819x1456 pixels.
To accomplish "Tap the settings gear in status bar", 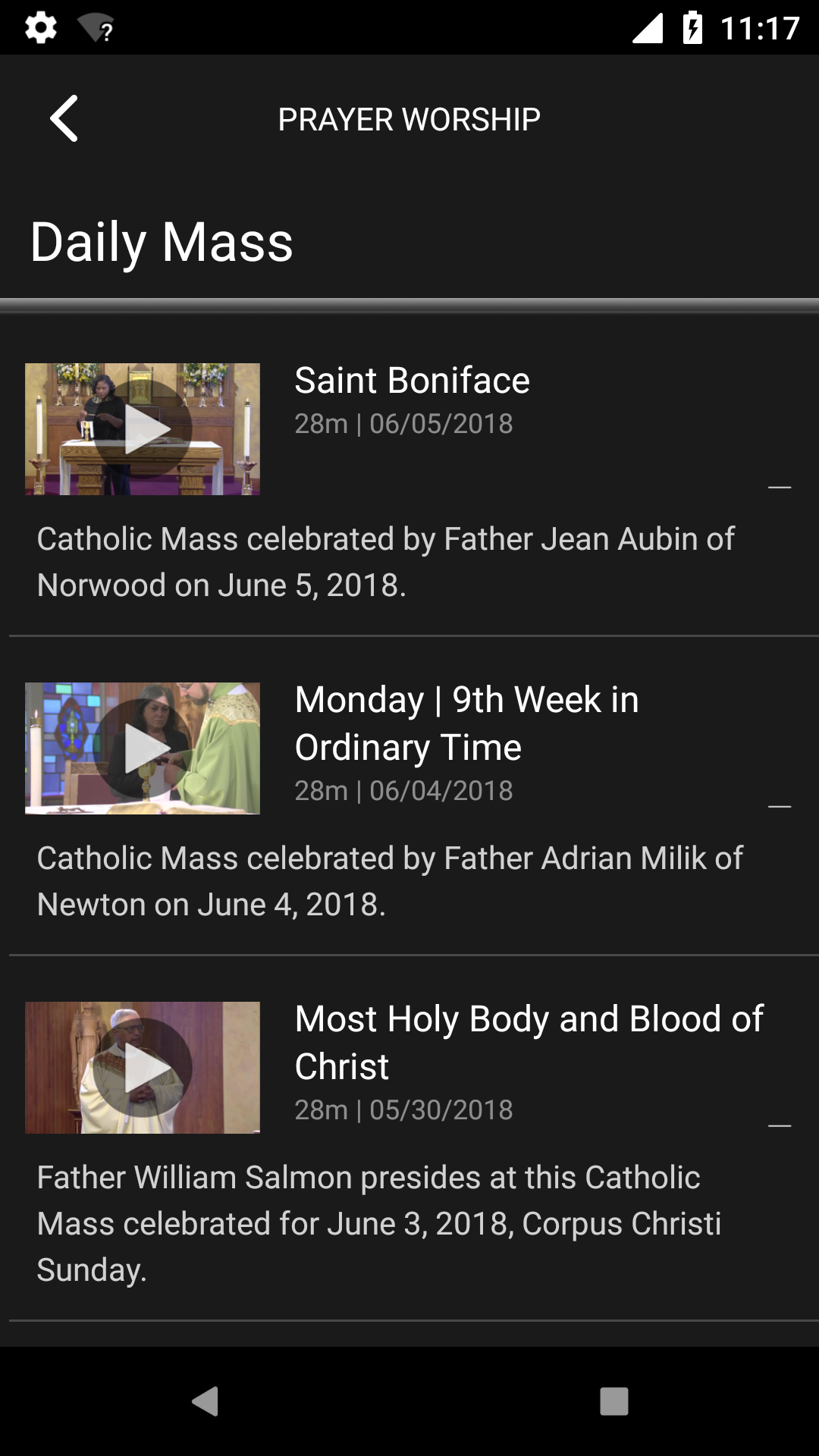I will point(41,28).
